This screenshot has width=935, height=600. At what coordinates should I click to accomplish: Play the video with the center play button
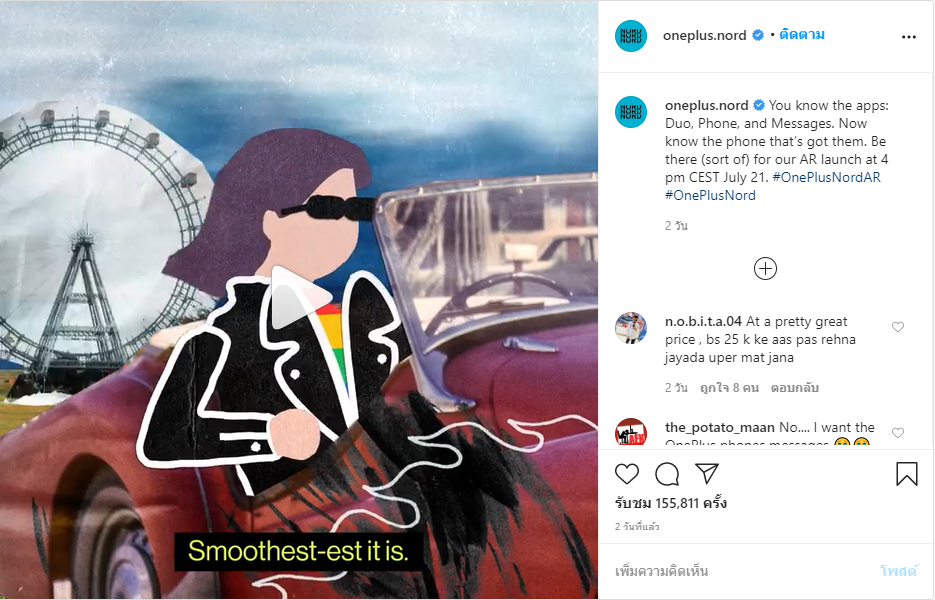[299, 298]
